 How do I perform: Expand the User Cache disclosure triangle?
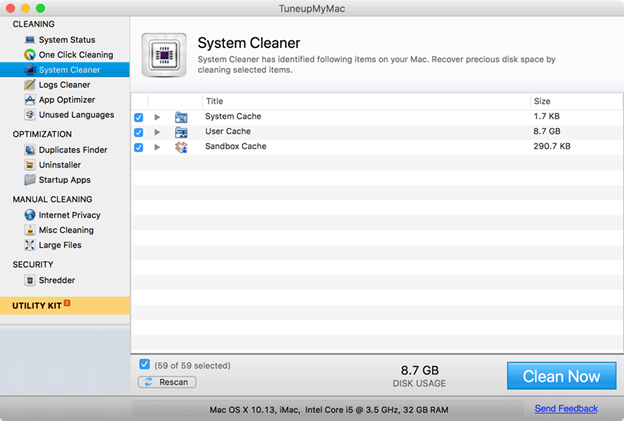157,132
